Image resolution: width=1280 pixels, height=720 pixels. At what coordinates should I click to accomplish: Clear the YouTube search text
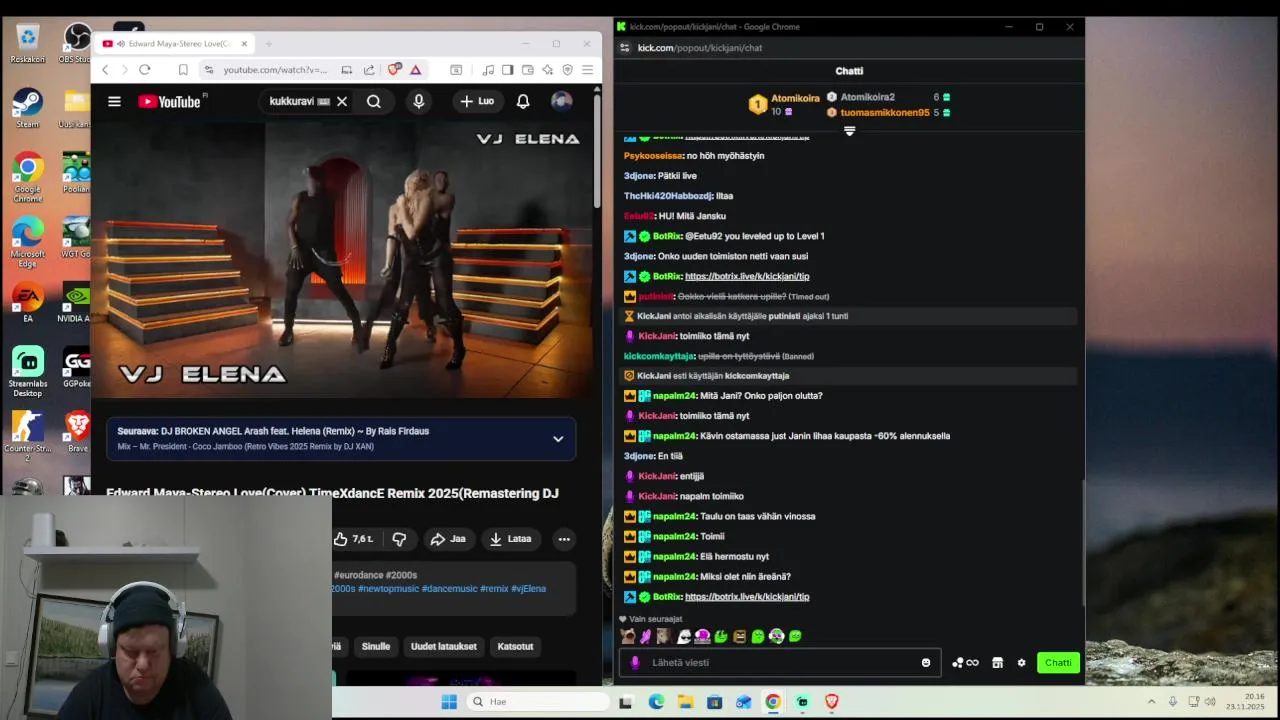coord(342,101)
